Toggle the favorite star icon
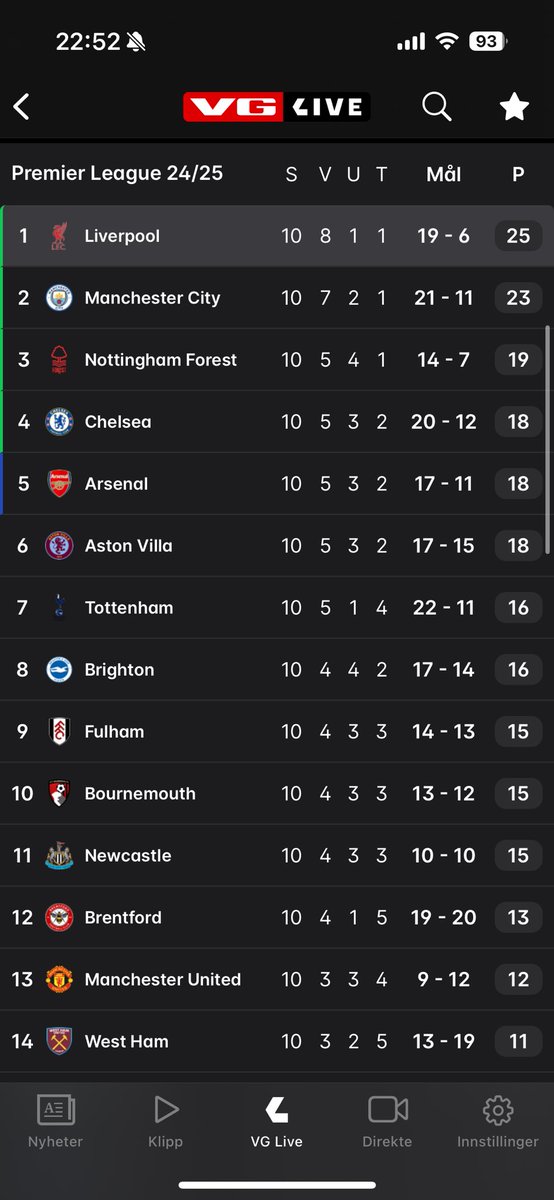This screenshot has height=1200, width=554. [514, 106]
